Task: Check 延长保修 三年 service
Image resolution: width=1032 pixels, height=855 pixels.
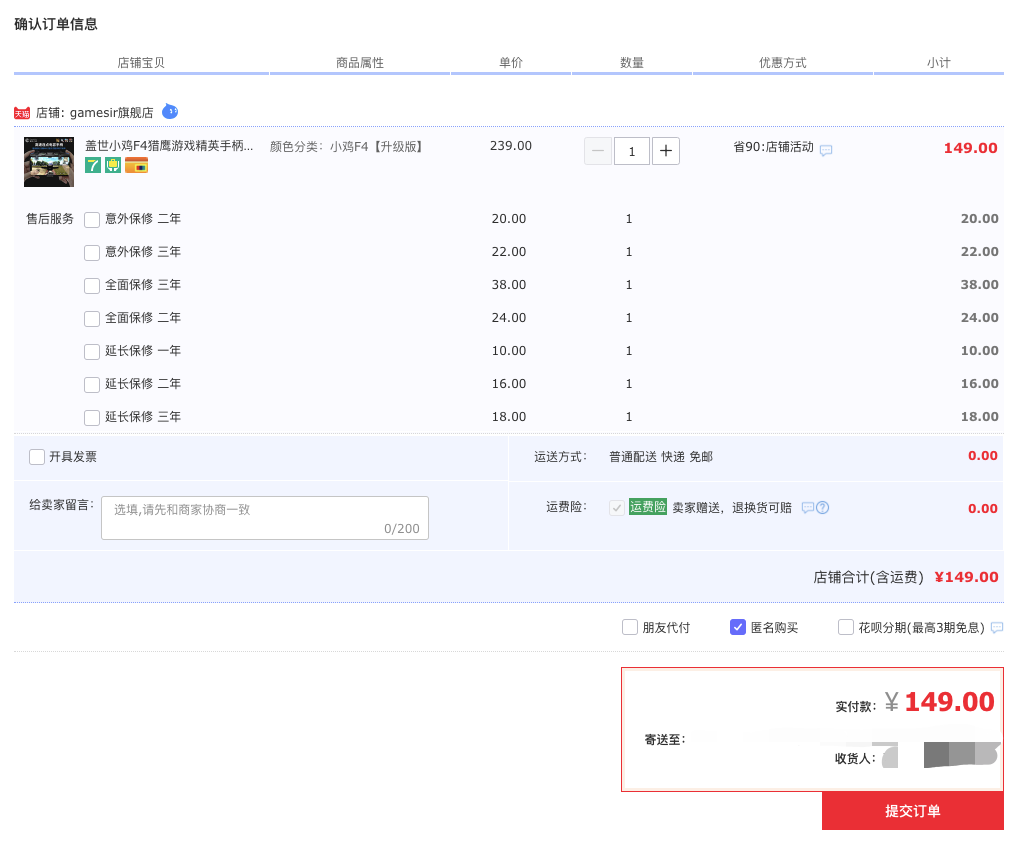Action: click(x=92, y=417)
